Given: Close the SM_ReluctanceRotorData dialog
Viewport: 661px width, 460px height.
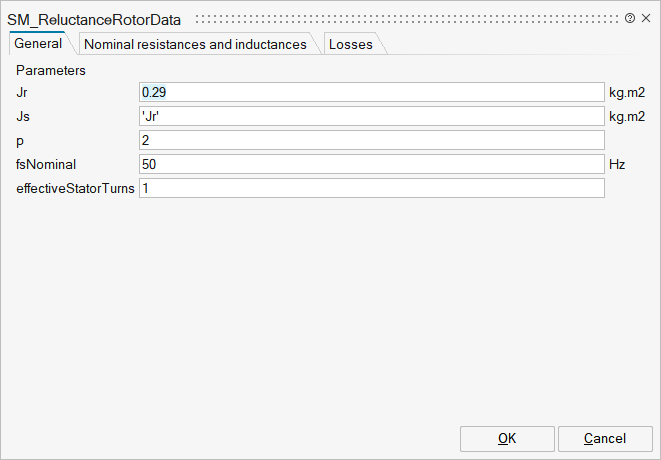Looking at the screenshot, I should 645,18.
